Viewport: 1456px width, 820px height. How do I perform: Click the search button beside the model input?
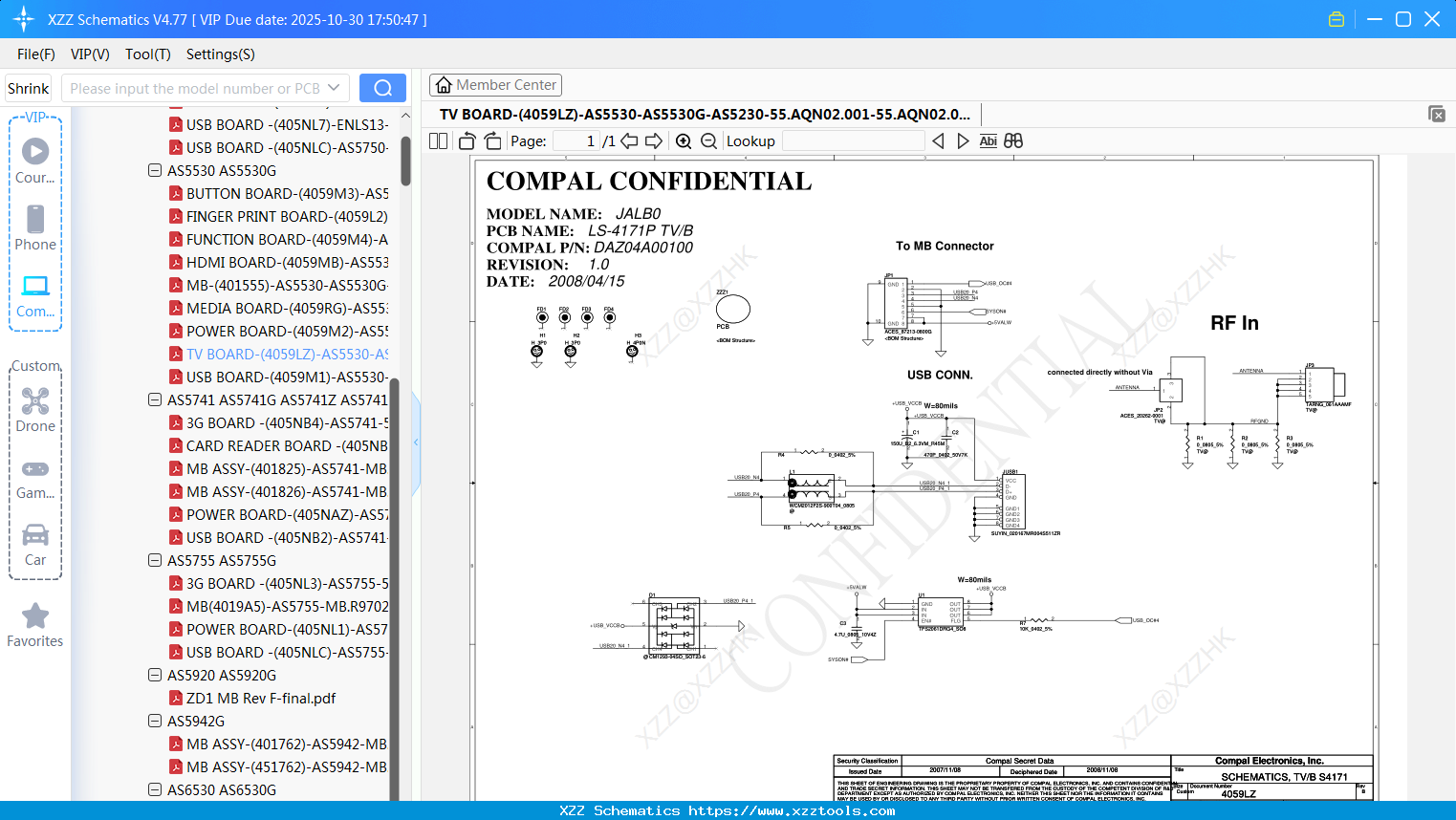click(x=382, y=88)
